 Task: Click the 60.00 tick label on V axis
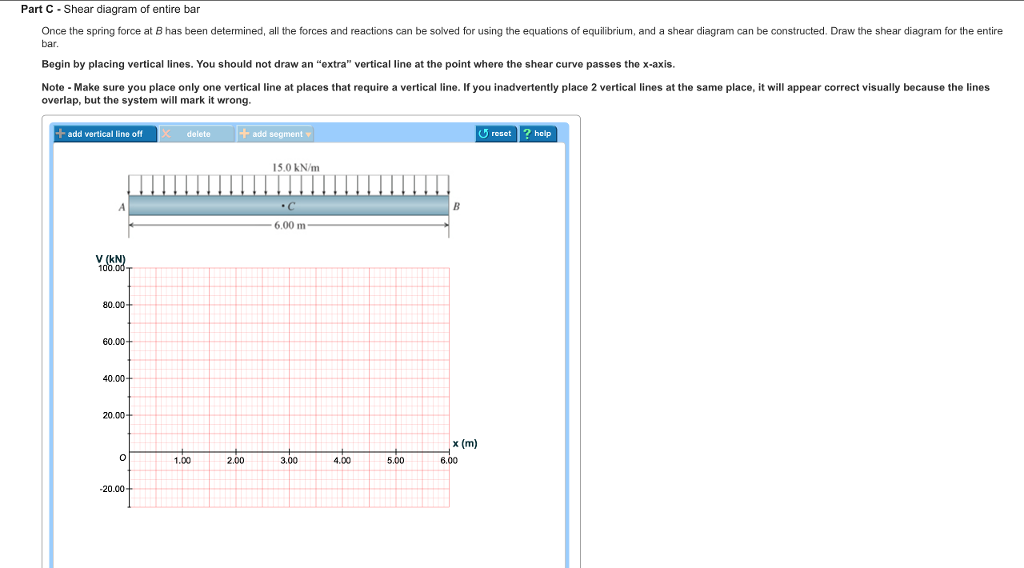(x=114, y=342)
